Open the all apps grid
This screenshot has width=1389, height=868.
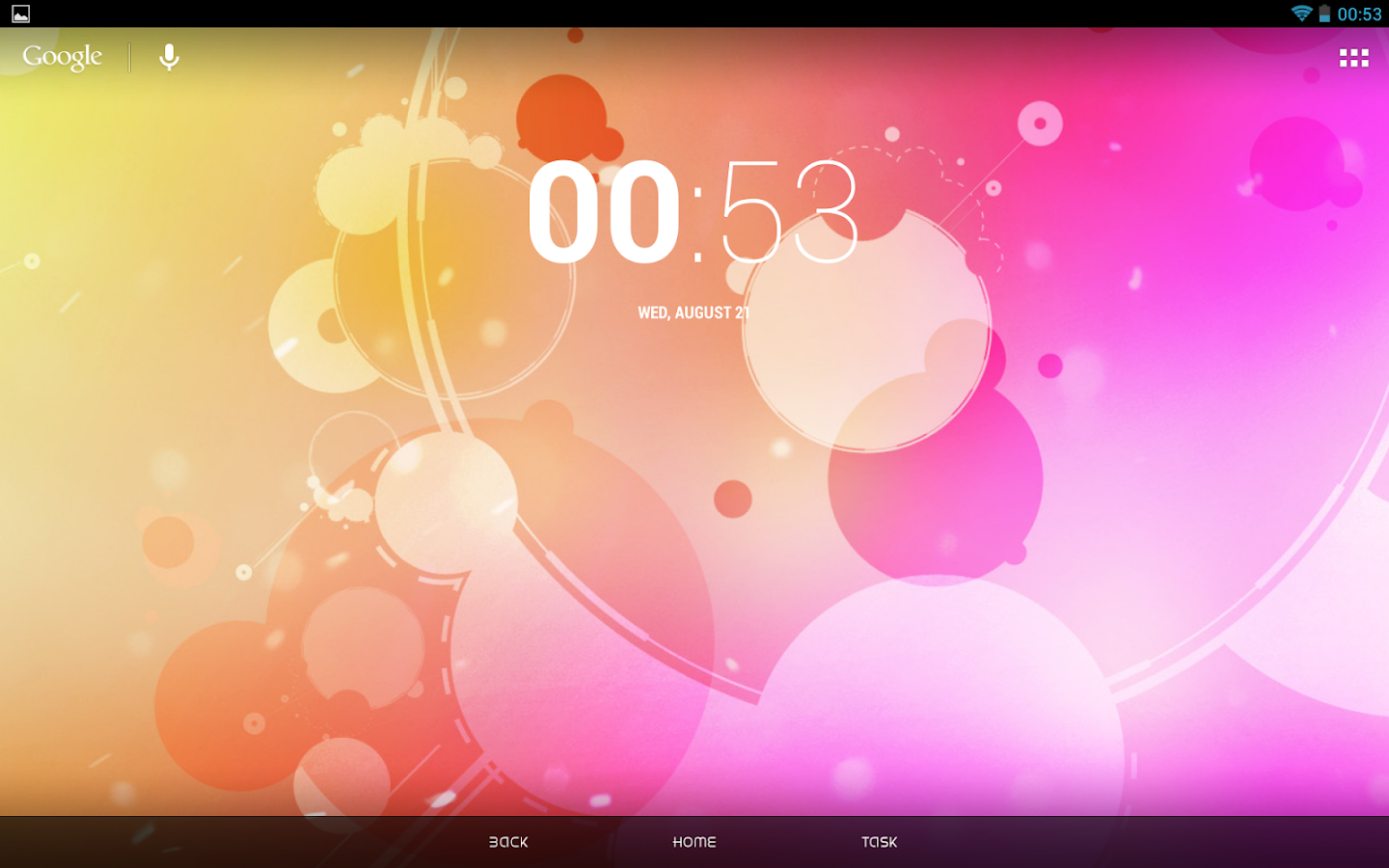point(1353,58)
